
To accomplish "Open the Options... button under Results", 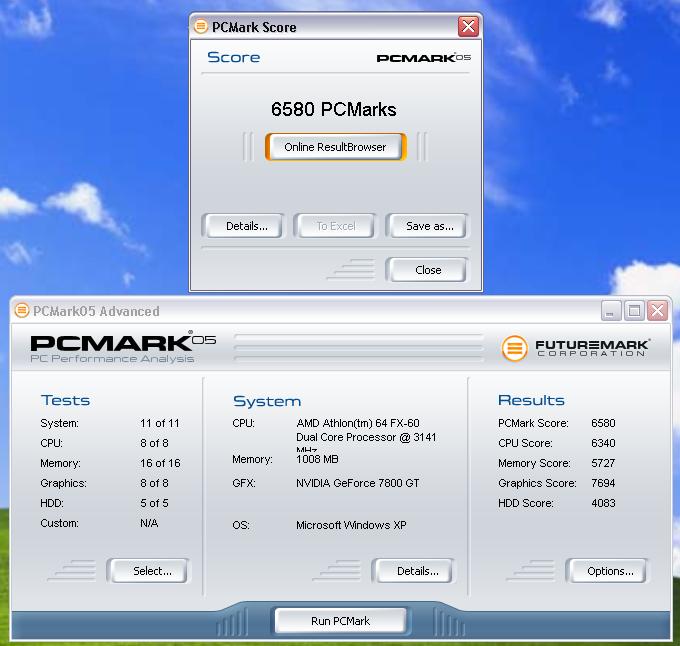I will coord(610,571).
